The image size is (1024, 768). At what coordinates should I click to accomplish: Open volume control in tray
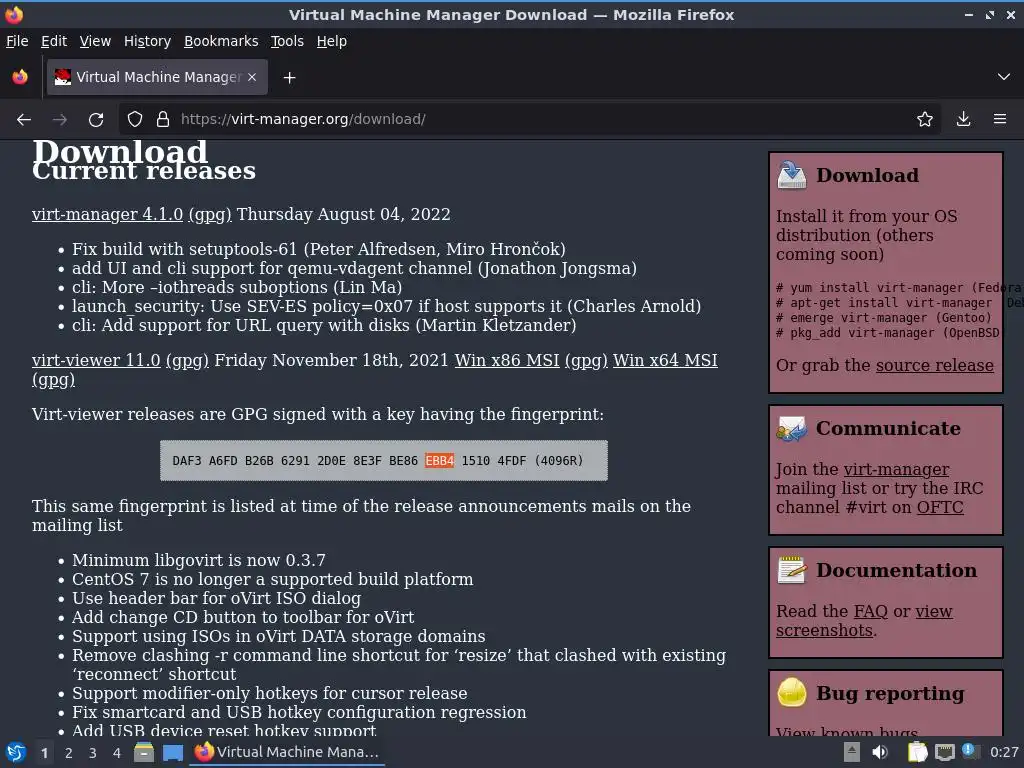[x=880, y=752]
